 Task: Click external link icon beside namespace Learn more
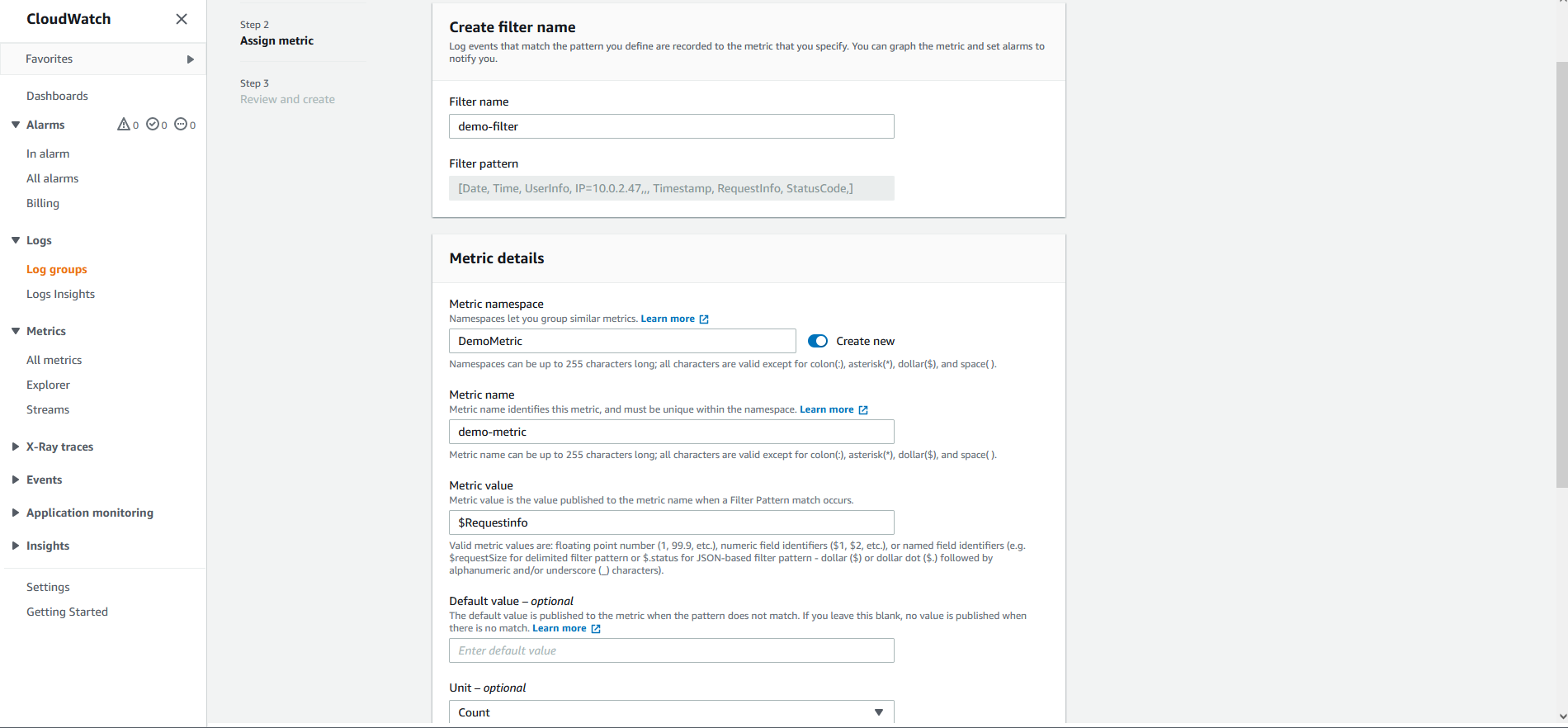click(704, 319)
